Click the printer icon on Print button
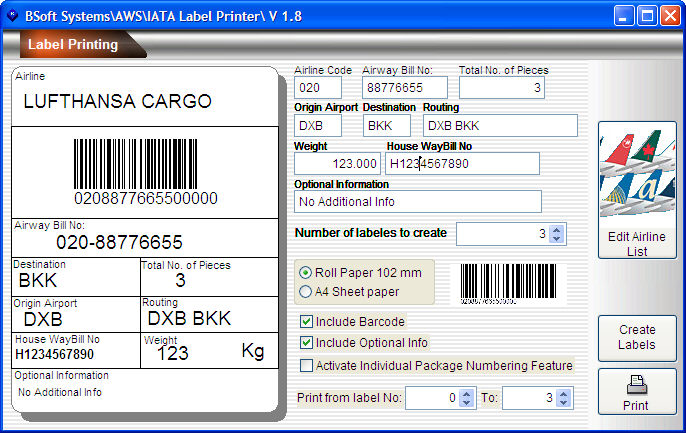 pos(637,385)
